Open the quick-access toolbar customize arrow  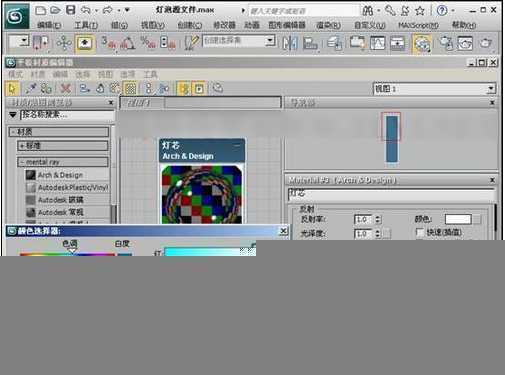127,10
